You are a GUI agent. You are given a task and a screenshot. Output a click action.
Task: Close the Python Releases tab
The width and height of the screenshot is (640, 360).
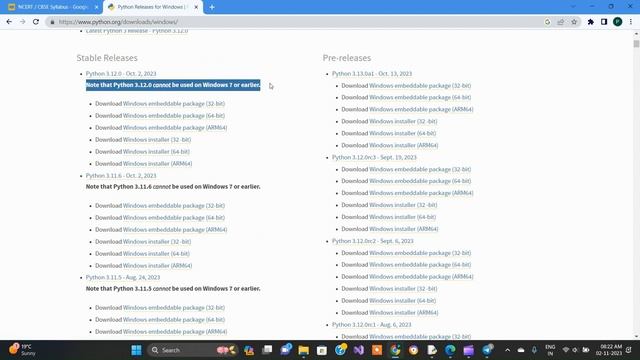(x=196, y=7)
